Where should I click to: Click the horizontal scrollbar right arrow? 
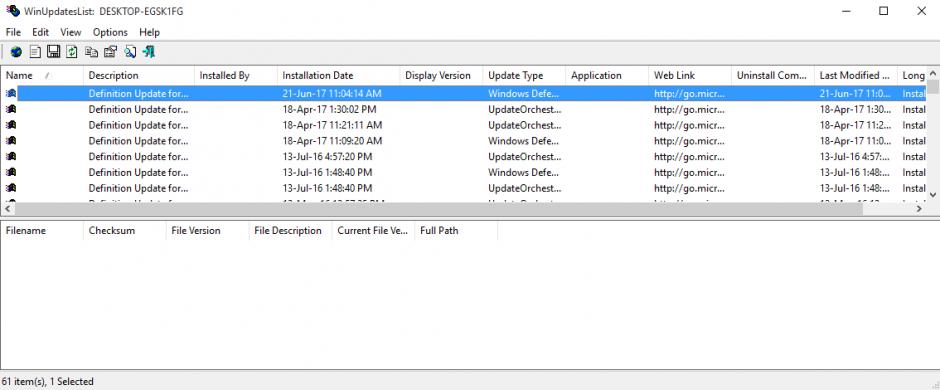[919, 208]
